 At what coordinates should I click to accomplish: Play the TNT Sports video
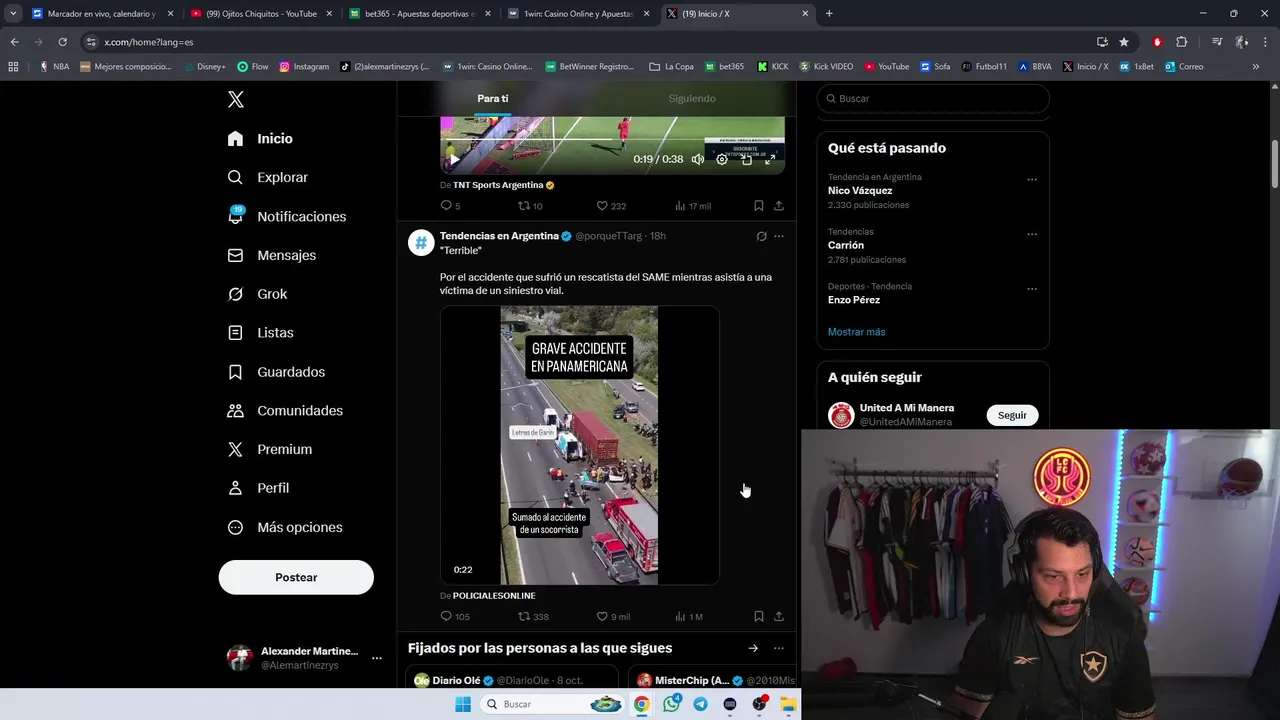[x=454, y=159]
